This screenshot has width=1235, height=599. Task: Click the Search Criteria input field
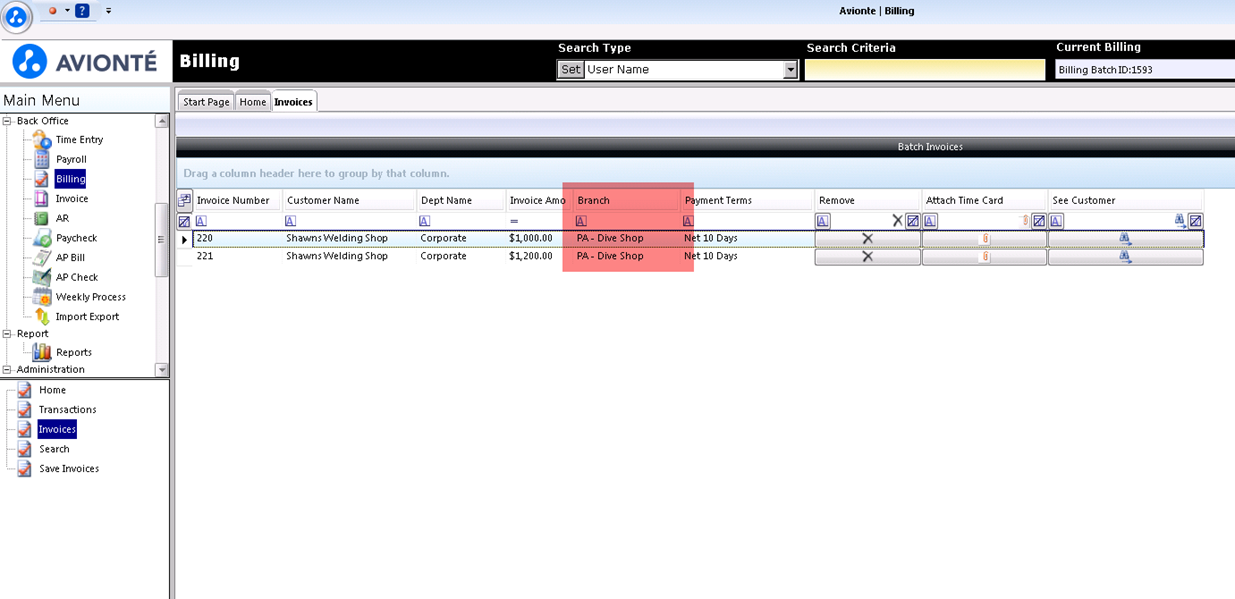[x=925, y=70]
